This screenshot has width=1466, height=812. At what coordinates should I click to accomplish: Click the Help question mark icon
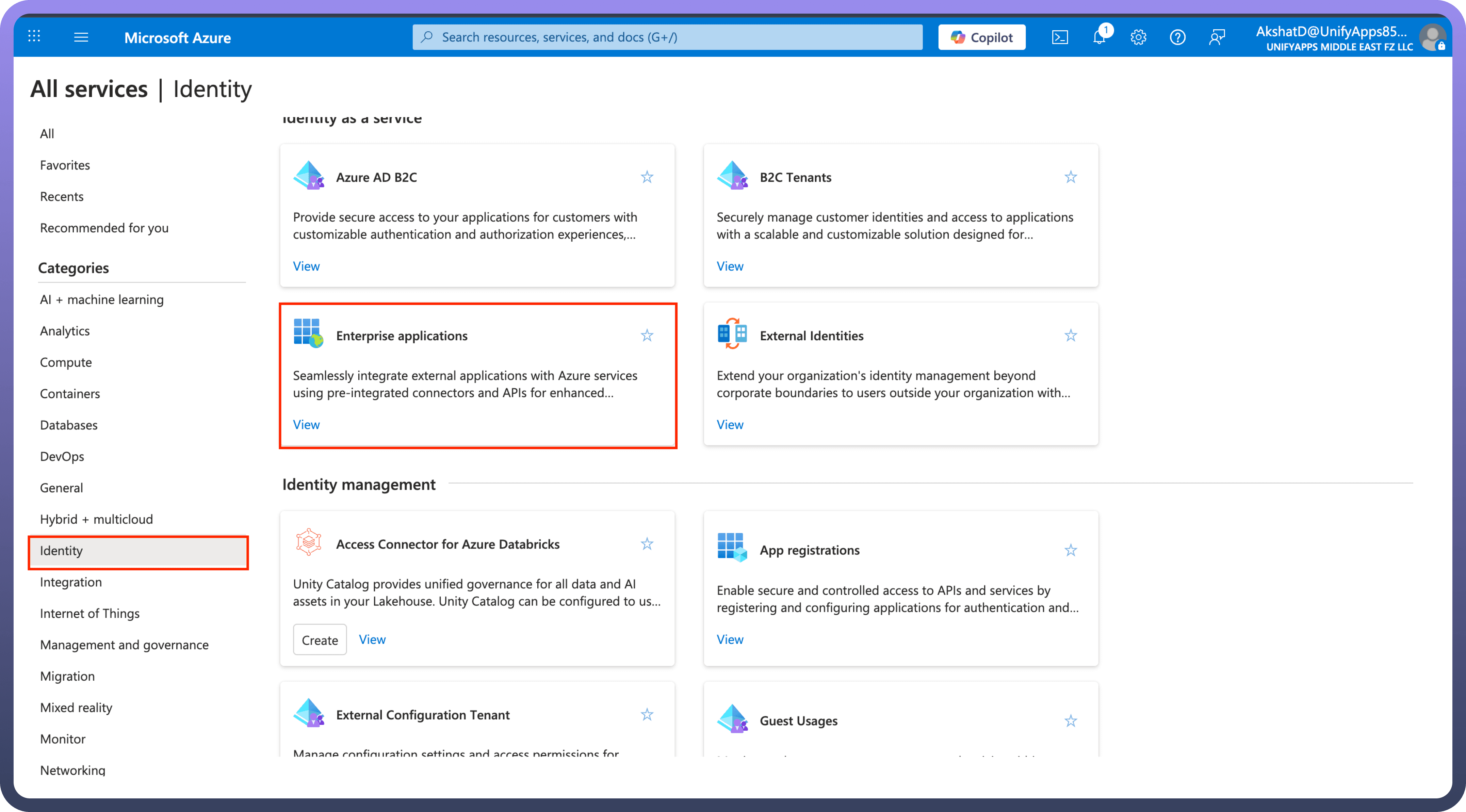(1177, 37)
